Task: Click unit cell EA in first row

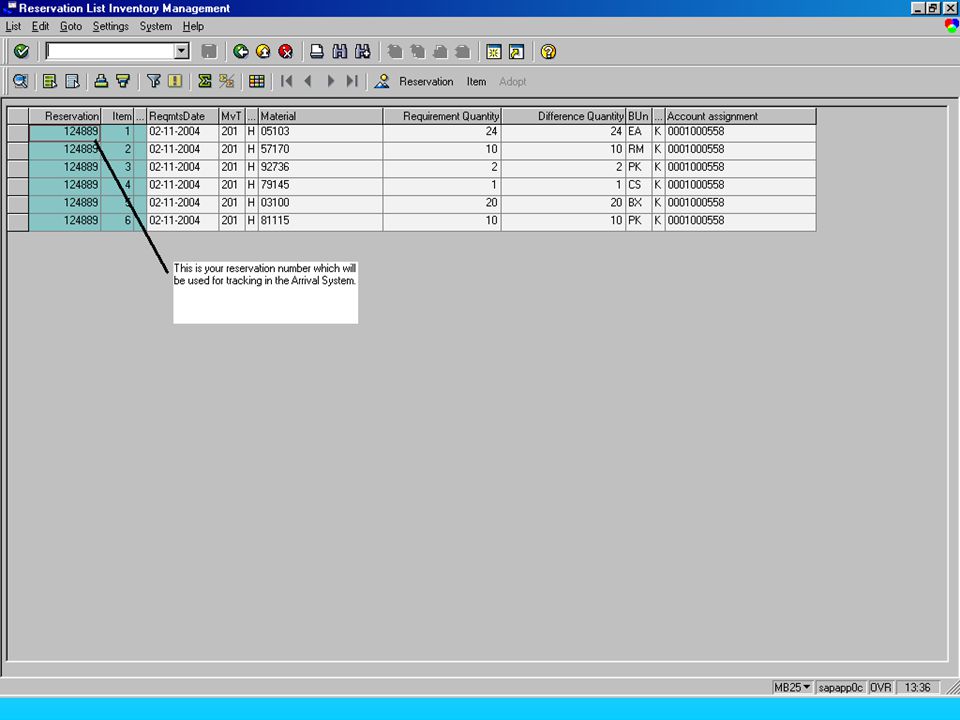Action: pyautogui.click(x=639, y=132)
